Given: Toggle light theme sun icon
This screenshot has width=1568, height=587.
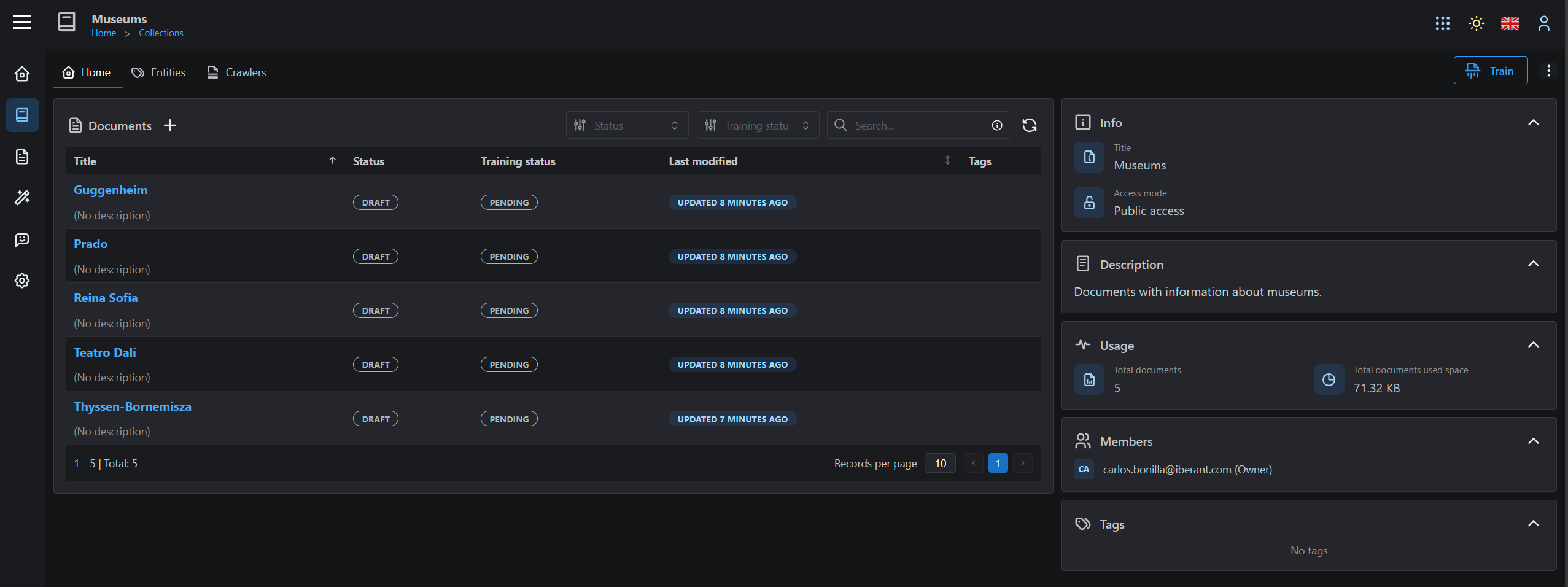Looking at the screenshot, I should coord(1476,23).
